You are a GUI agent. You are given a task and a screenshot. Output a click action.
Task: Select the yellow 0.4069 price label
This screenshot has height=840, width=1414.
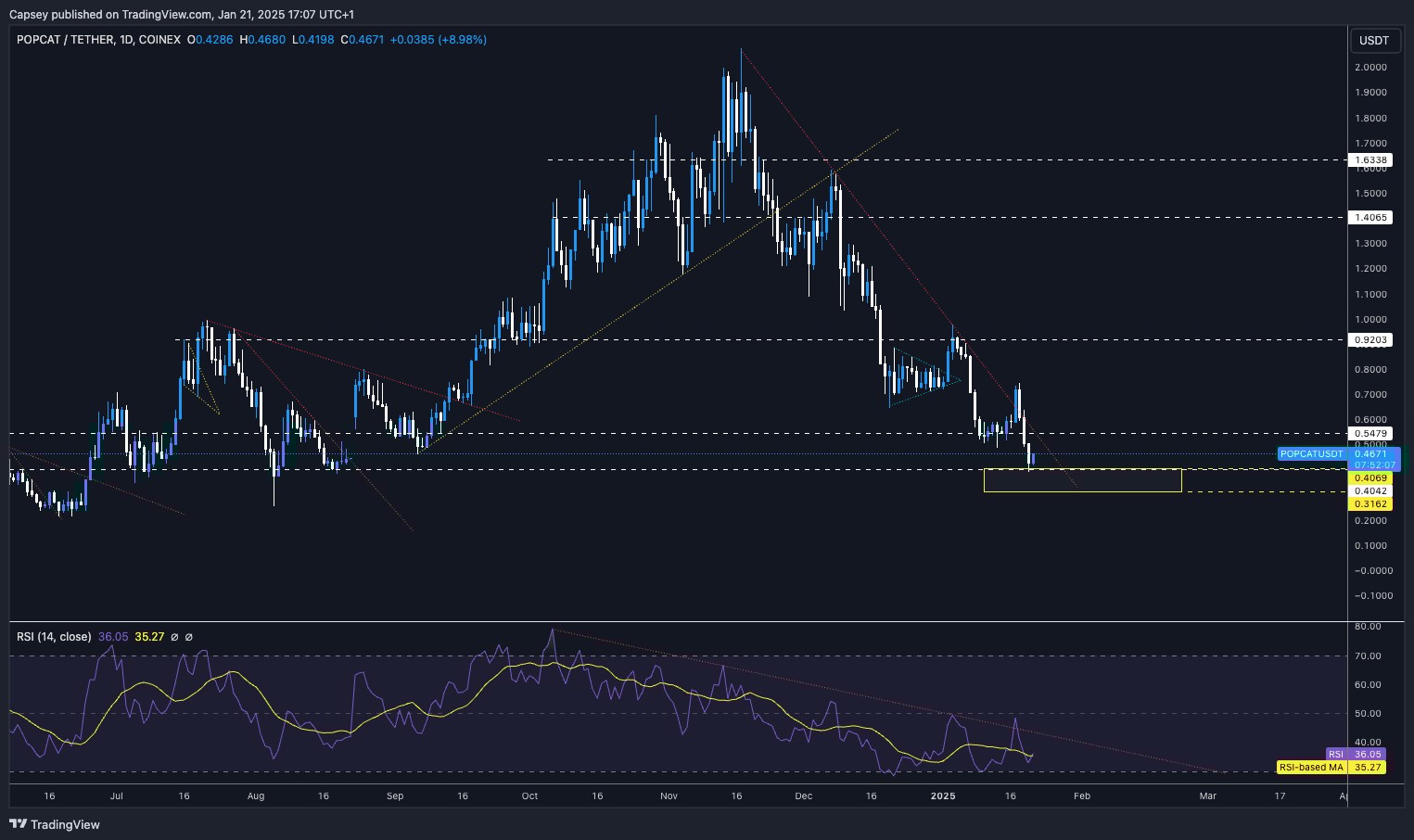1371,477
